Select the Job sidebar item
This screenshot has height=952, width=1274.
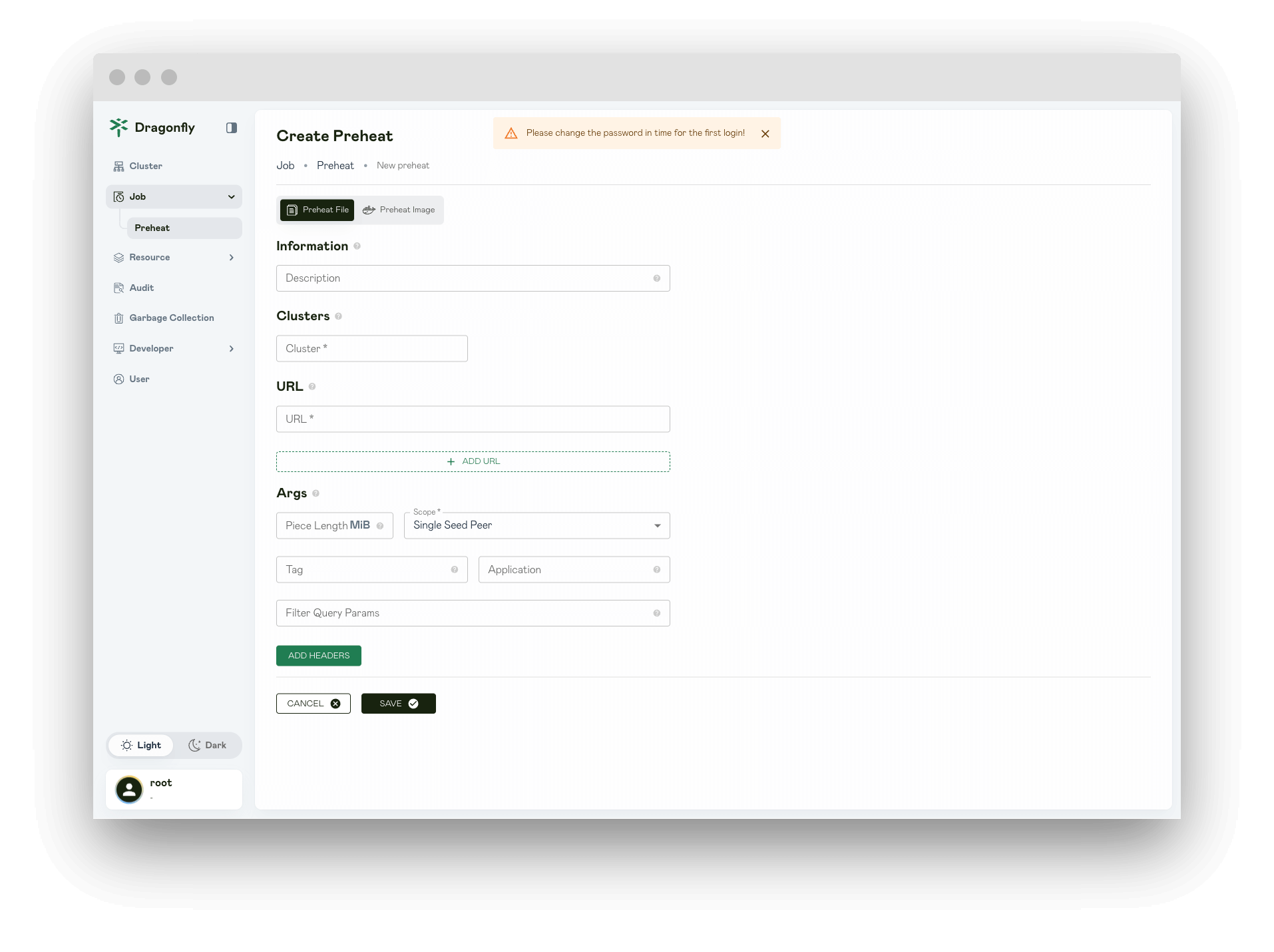pyautogui.click(x=174, y=197)
